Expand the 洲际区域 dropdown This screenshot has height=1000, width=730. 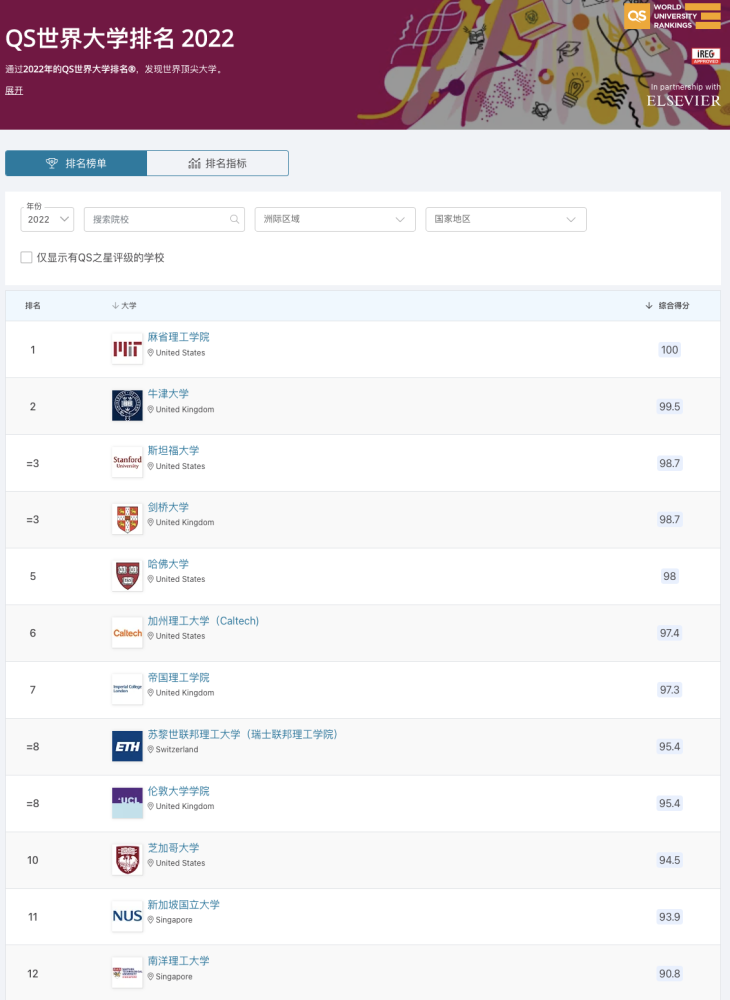coord(335,219)
